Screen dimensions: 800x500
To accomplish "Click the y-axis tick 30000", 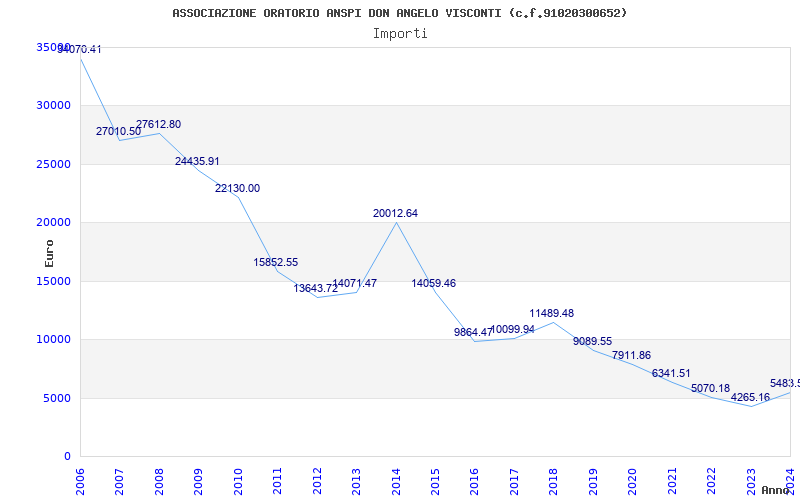I will tap(53, 106).
